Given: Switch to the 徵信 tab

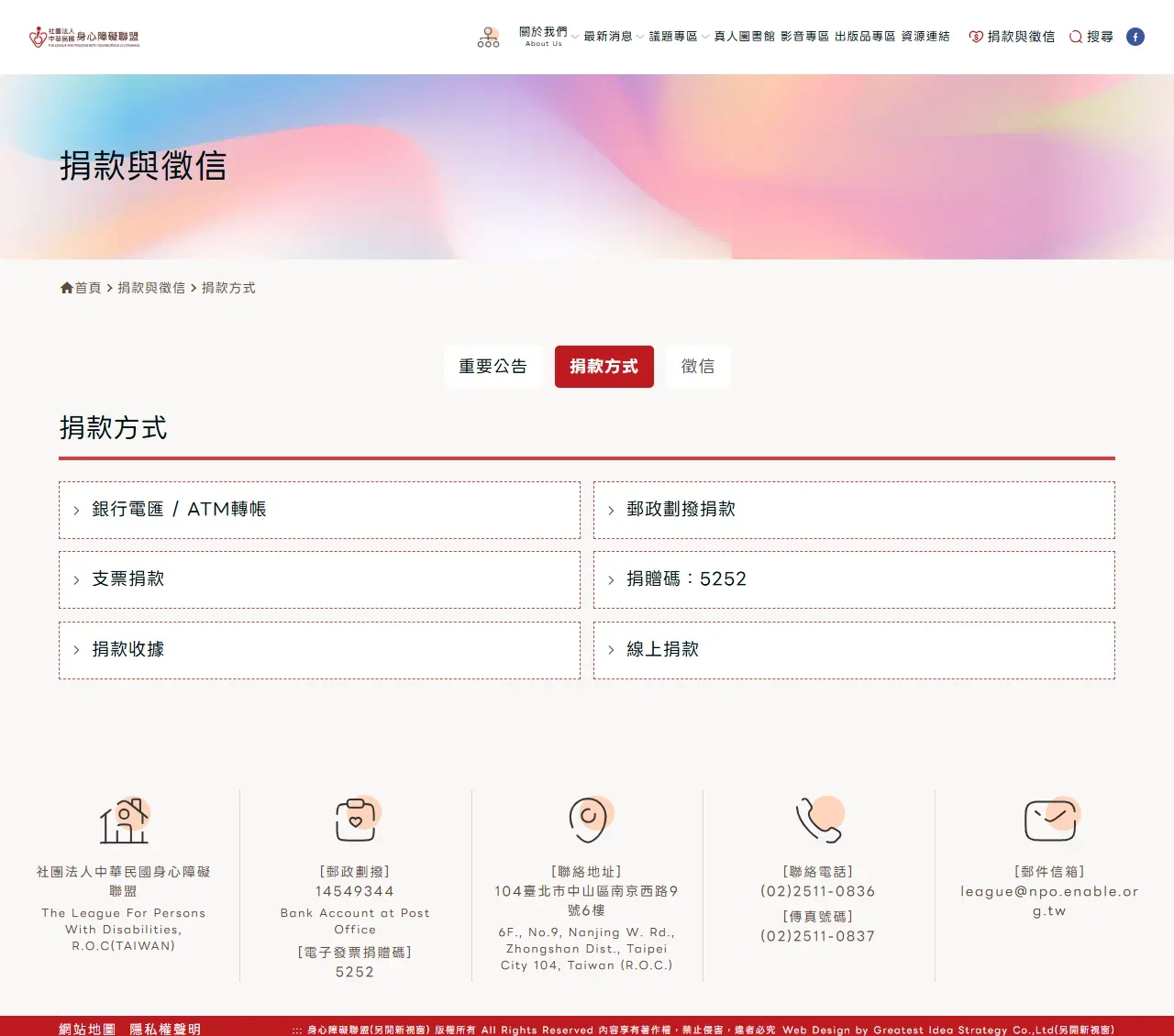Looking at the screenshot, I should 697,367.
